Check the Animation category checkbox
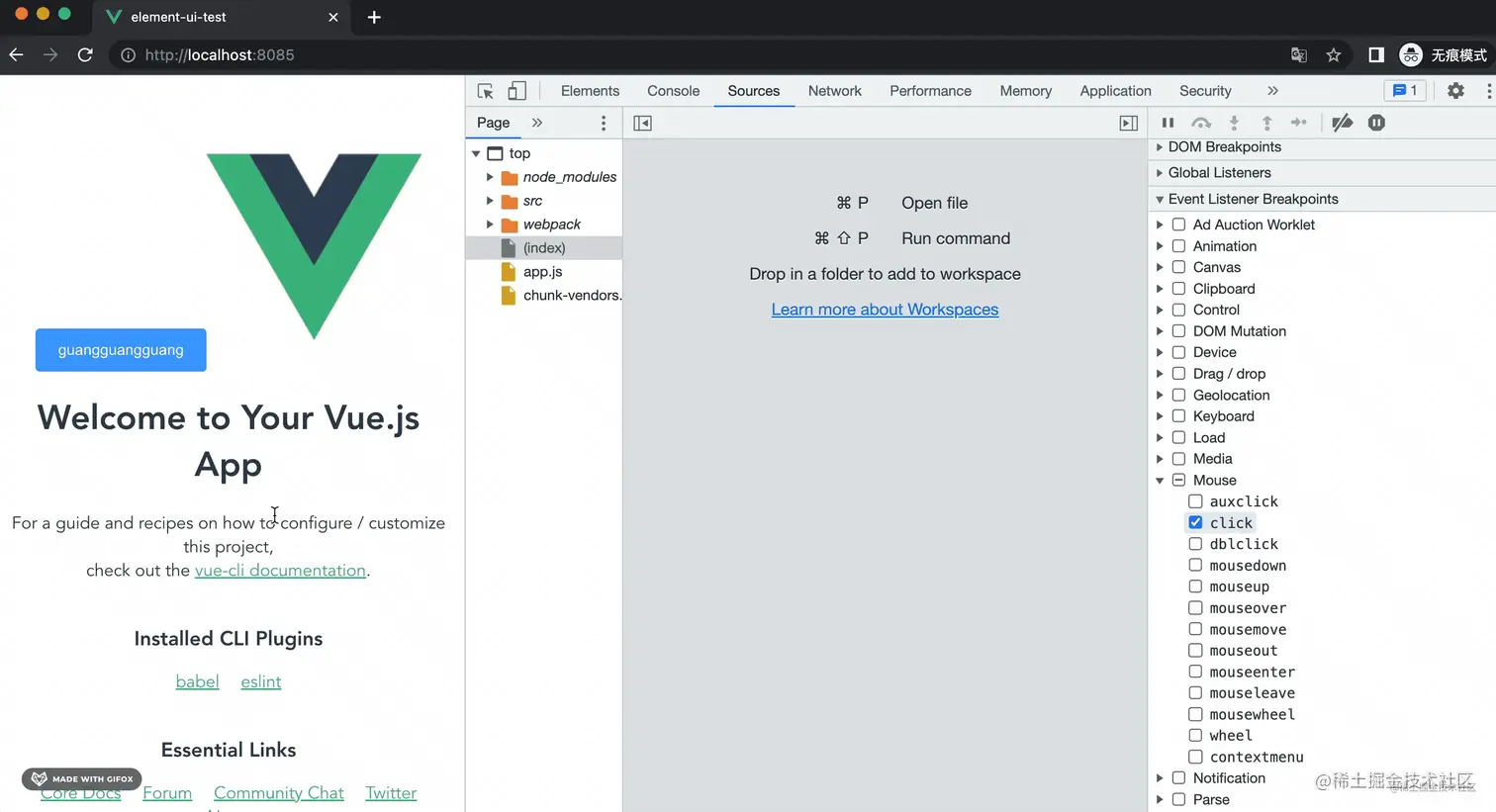Screen dimensions: 1496x812 click(x=1178, y=246)
